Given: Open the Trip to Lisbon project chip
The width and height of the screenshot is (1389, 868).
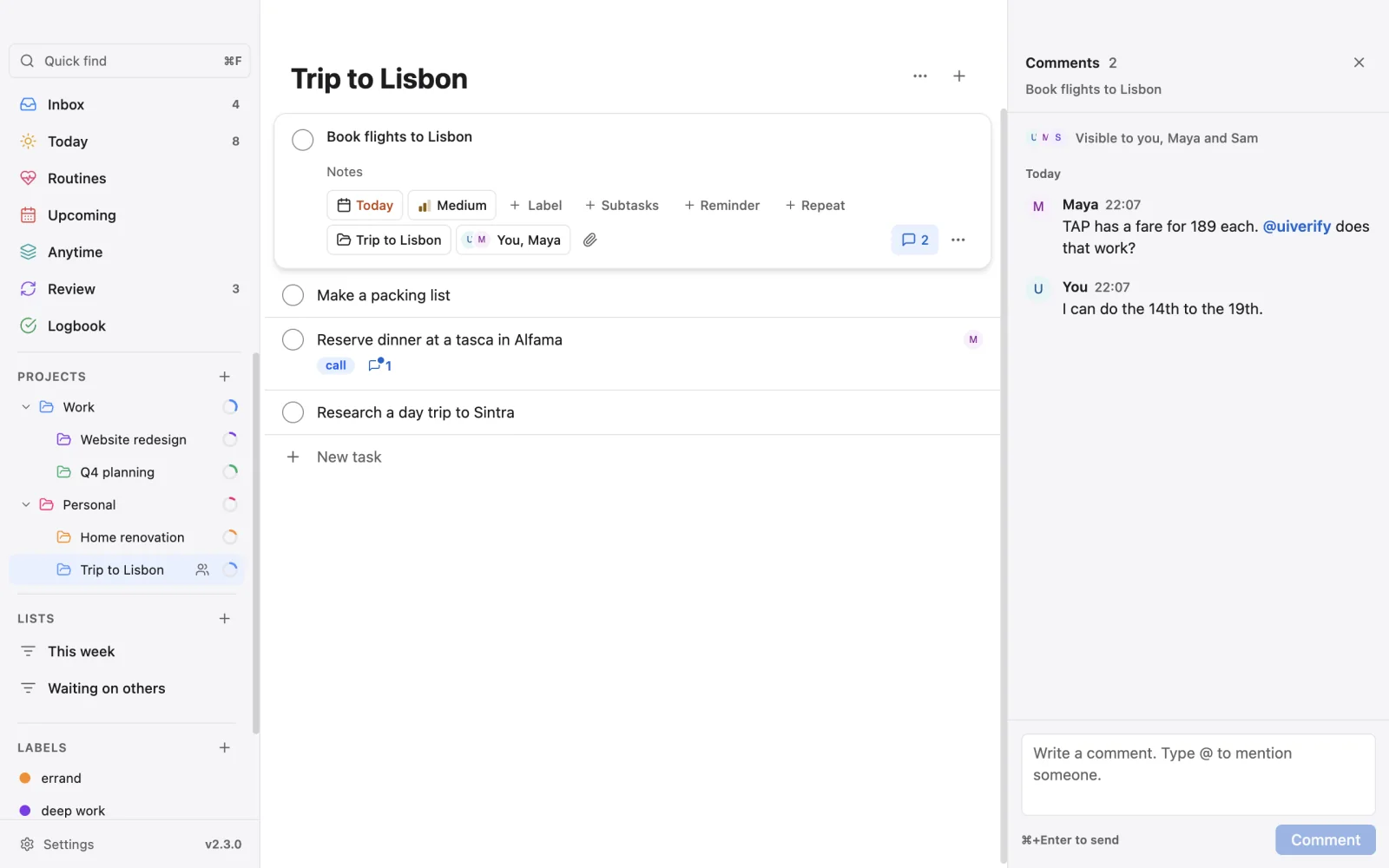Looking at the screenshot, I should click(389, 240).
